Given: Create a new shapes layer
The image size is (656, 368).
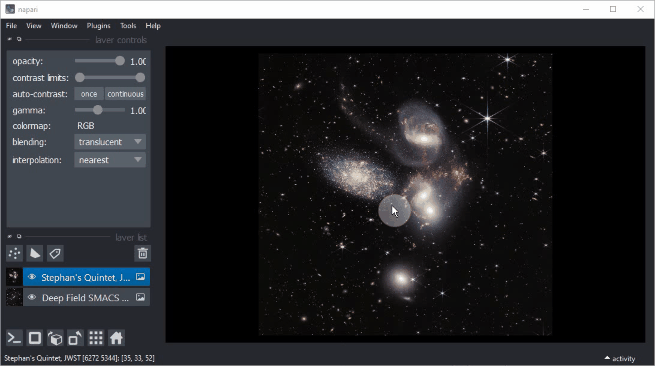Looking at the screenshot, I should [35, 253].
